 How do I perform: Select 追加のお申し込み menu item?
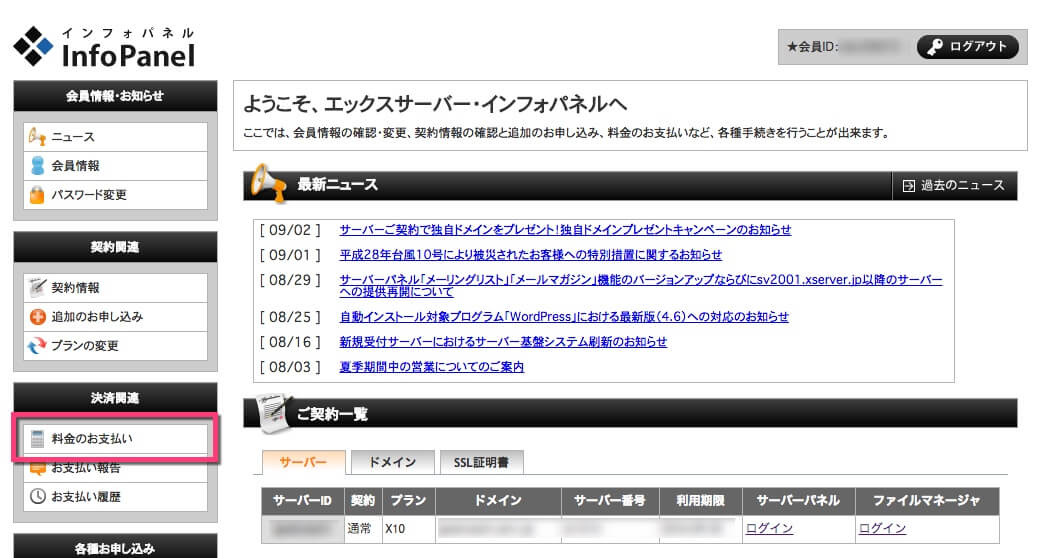[x=115, y=316]
